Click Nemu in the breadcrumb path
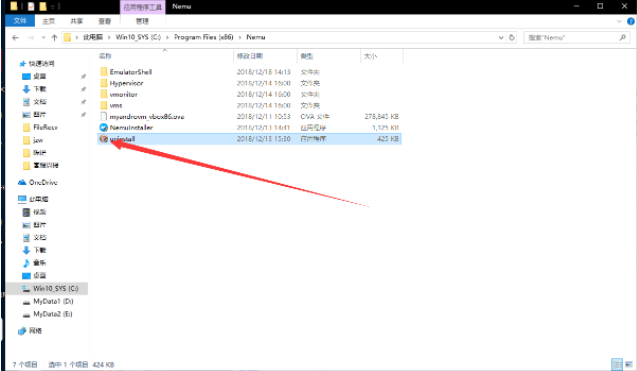Screen dimensions: 637x371 pos(256,37)
